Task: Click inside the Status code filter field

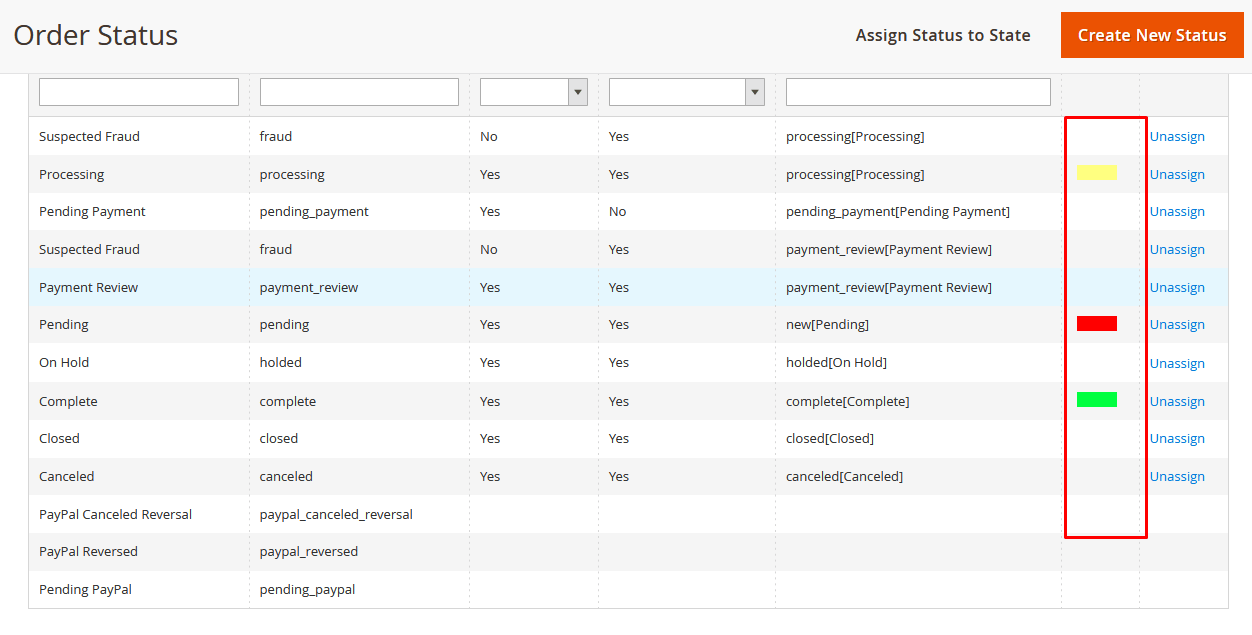Action: click(358, 91)
